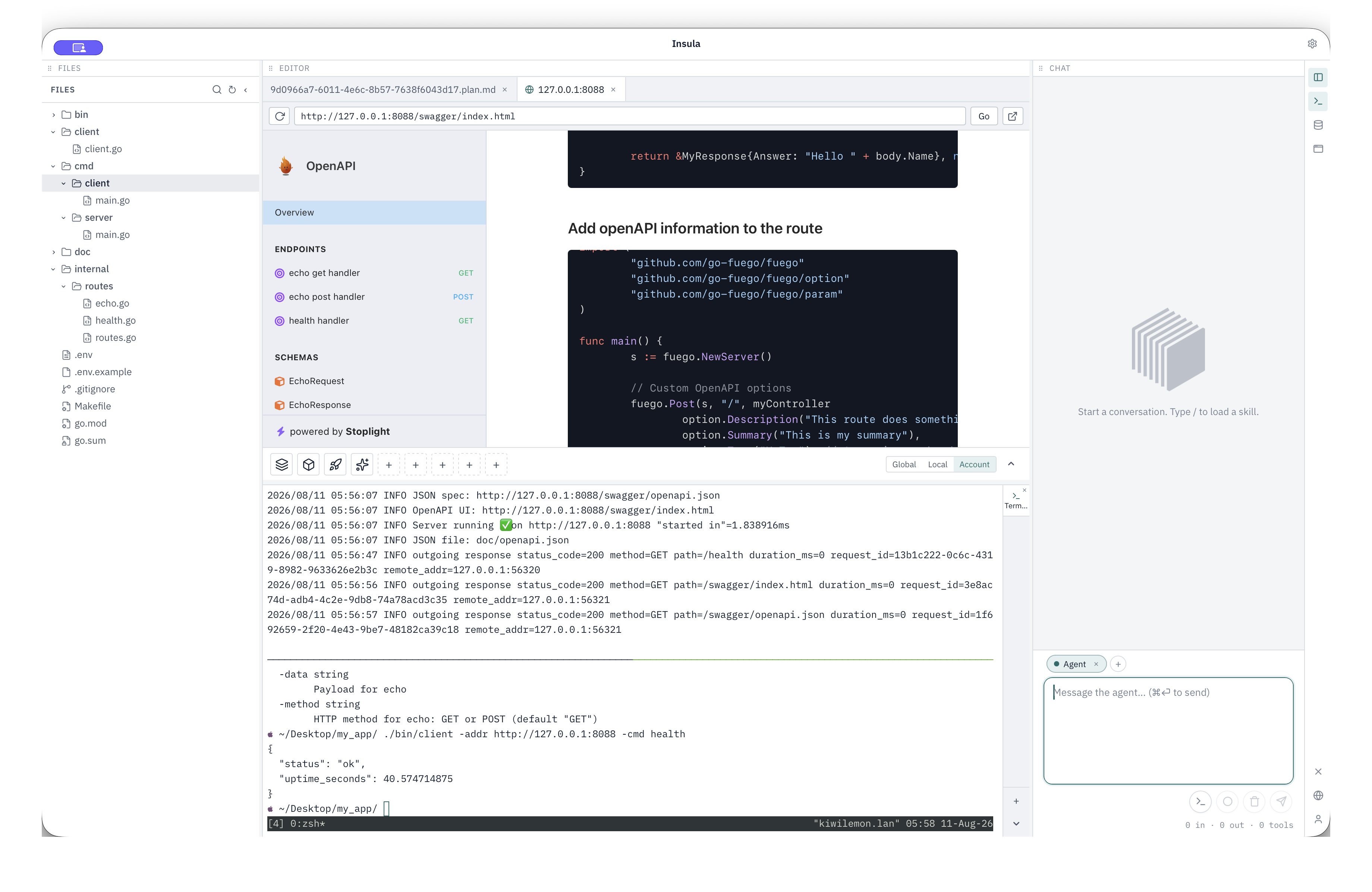Click the sparkles AI toolbar icon
The height and width of the screenshot is (892, 1372).
pos(362,465)
